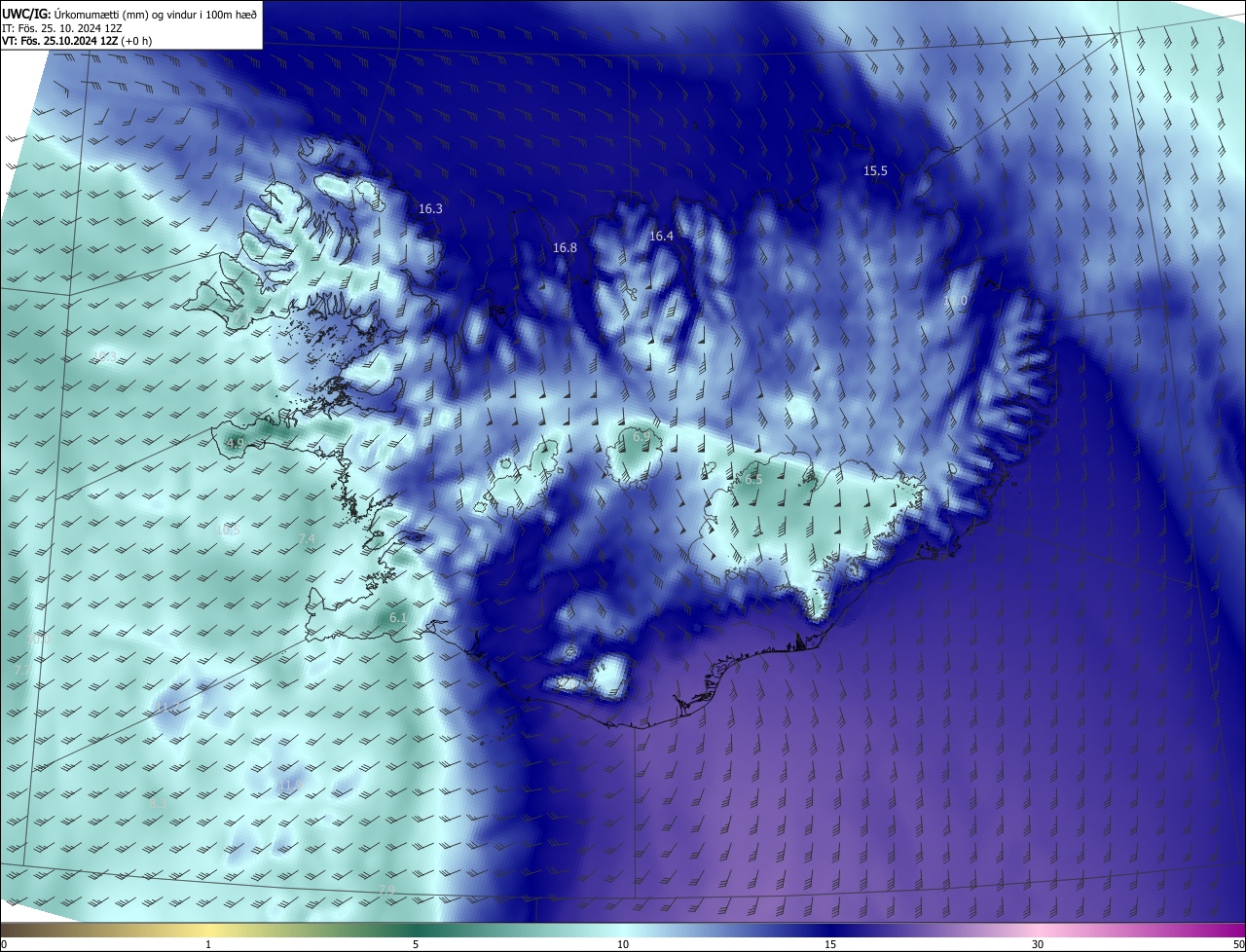The height and width of the screenshot is (952, 1246).
Task: Click the 50 tick on the color scale
Action: click(x=1239, y=944)
